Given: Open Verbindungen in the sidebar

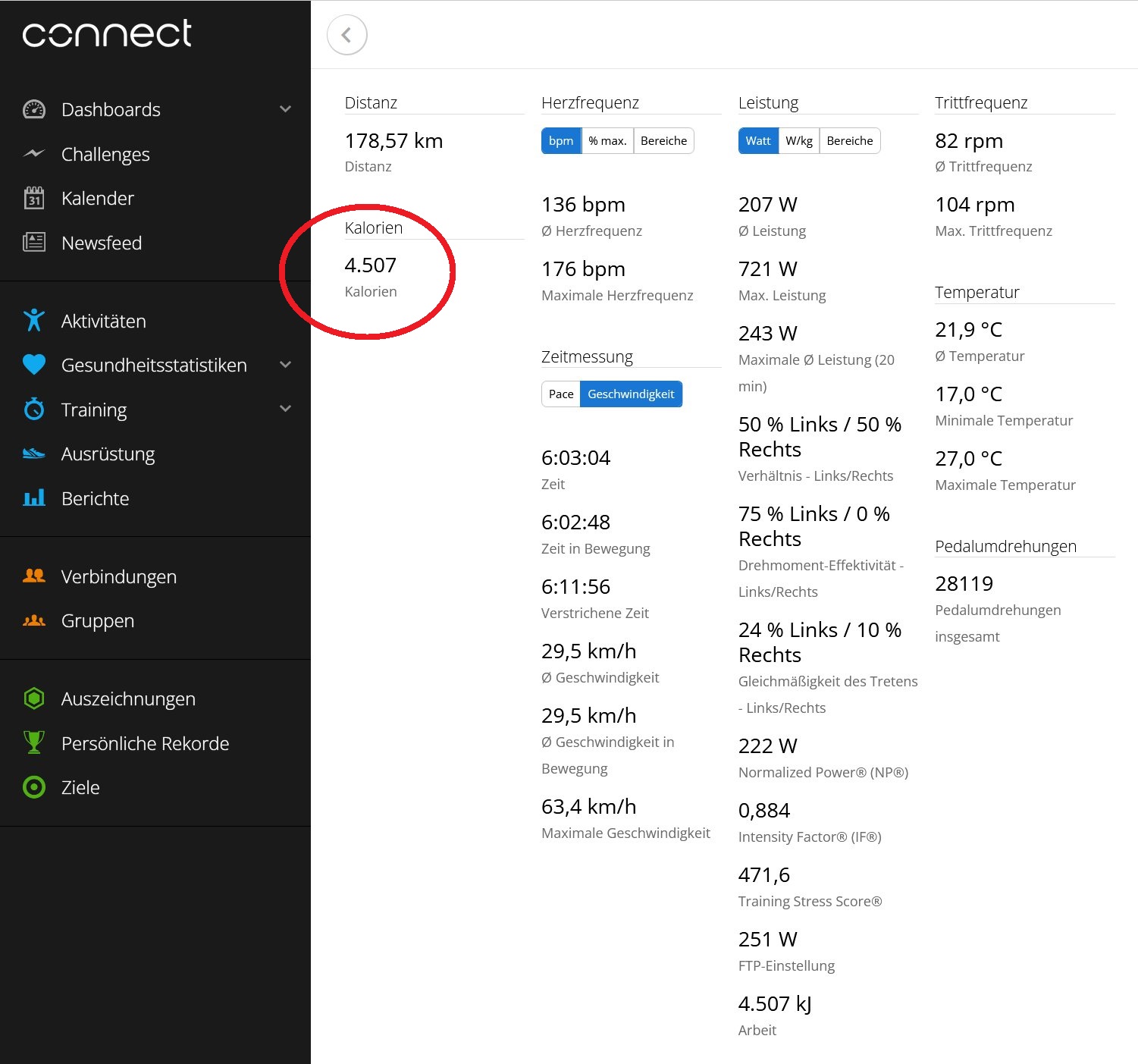Looking at the screenshot, I should [118, 576].
